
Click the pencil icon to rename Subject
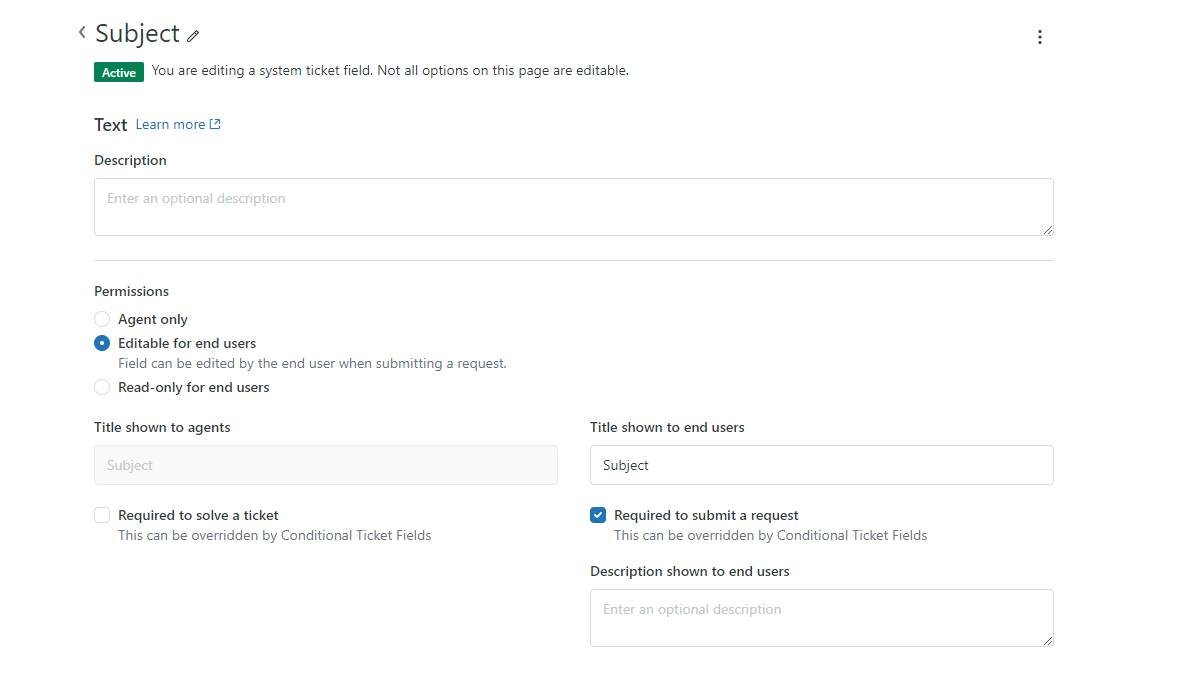[193, 36]
